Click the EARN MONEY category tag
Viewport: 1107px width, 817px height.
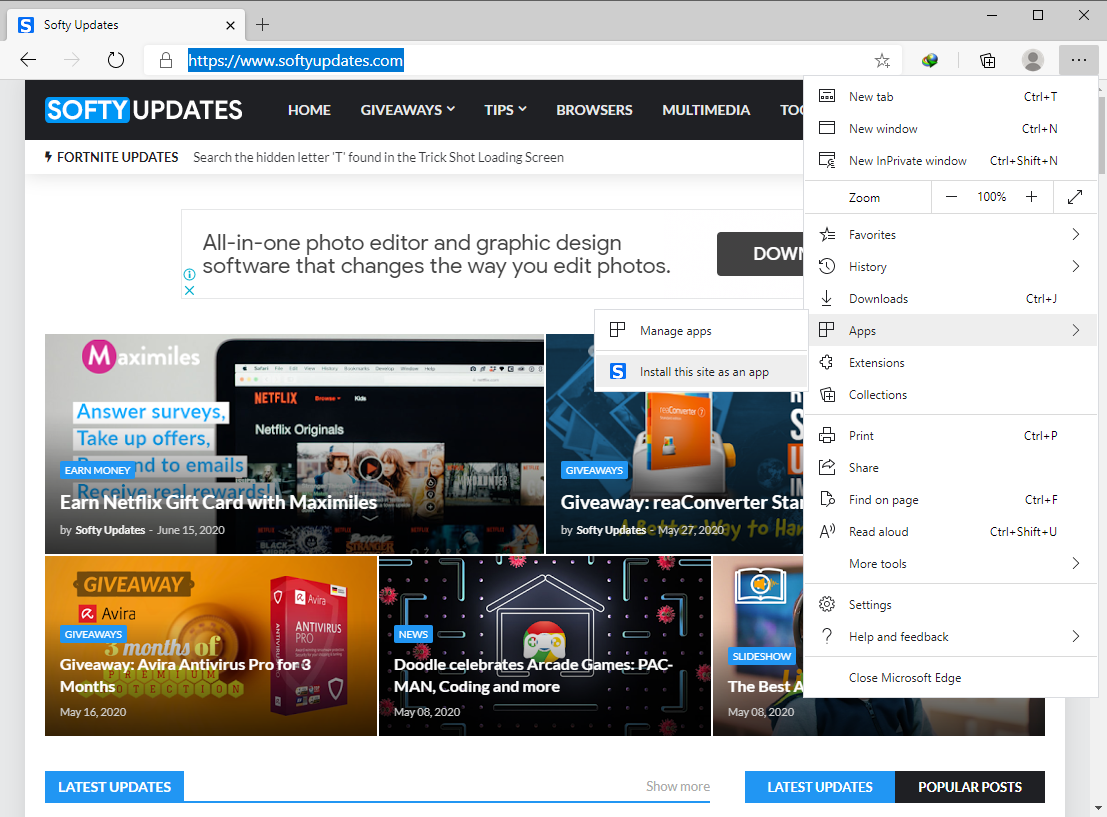coord(97,470)
